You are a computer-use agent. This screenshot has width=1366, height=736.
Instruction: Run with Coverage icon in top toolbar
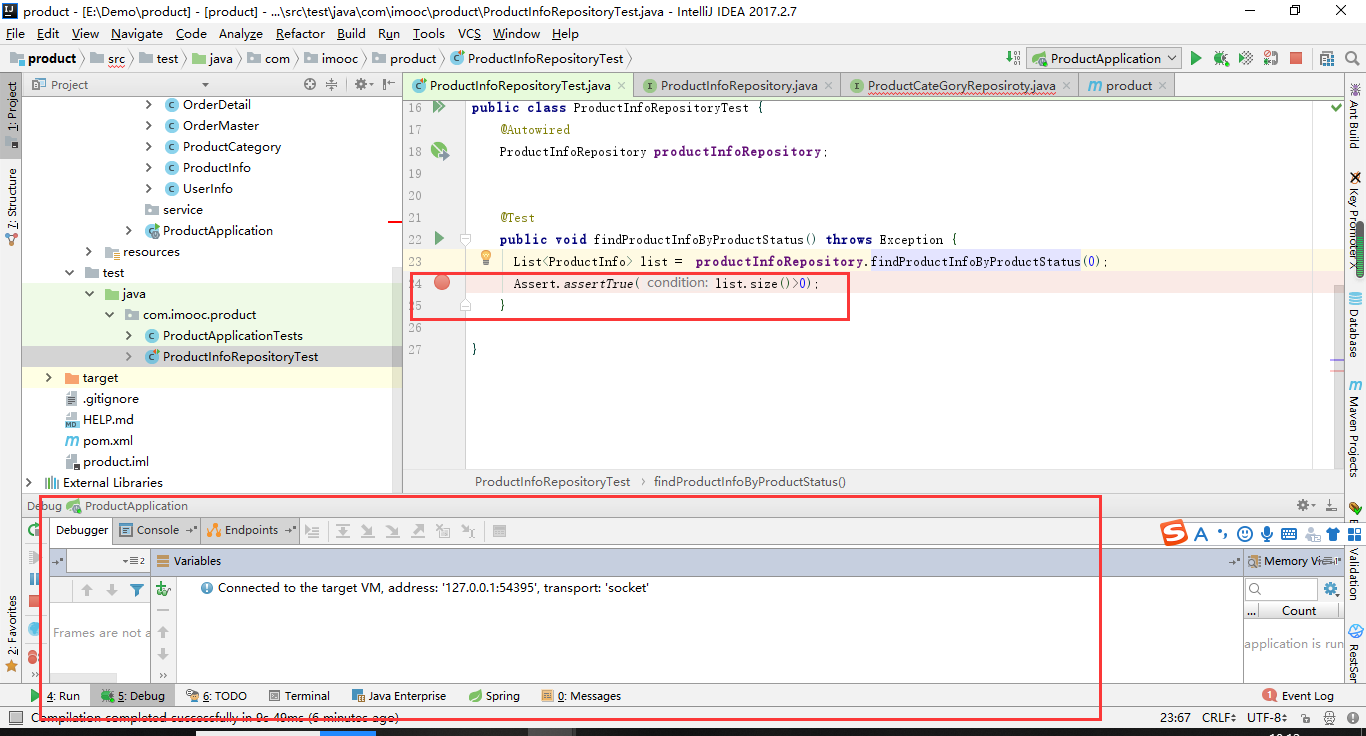tap(1246, 58)
